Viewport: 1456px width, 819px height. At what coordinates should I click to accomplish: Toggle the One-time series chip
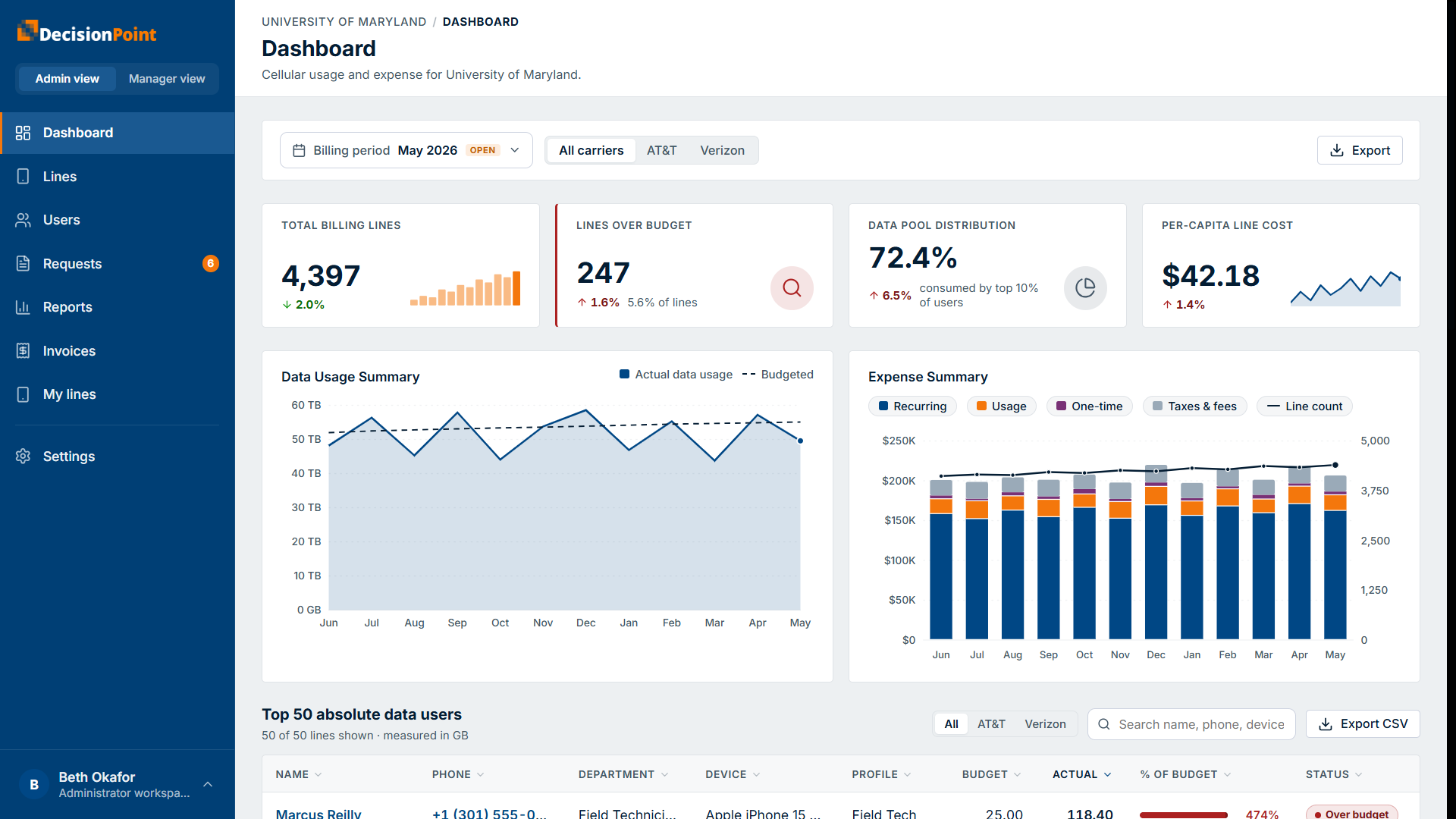coord(1089,406)
